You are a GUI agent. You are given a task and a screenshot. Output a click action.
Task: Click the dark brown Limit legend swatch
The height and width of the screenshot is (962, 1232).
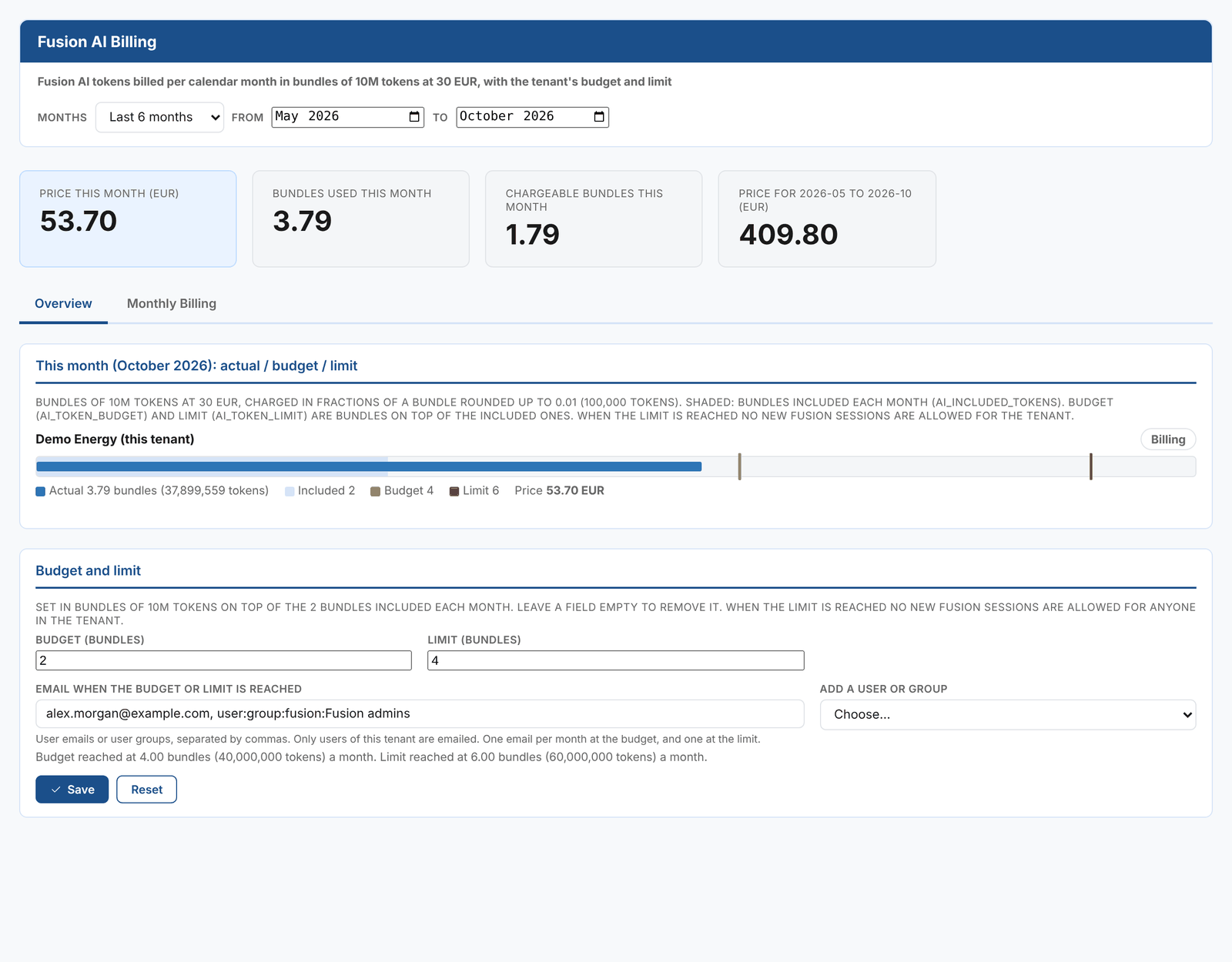454,491
